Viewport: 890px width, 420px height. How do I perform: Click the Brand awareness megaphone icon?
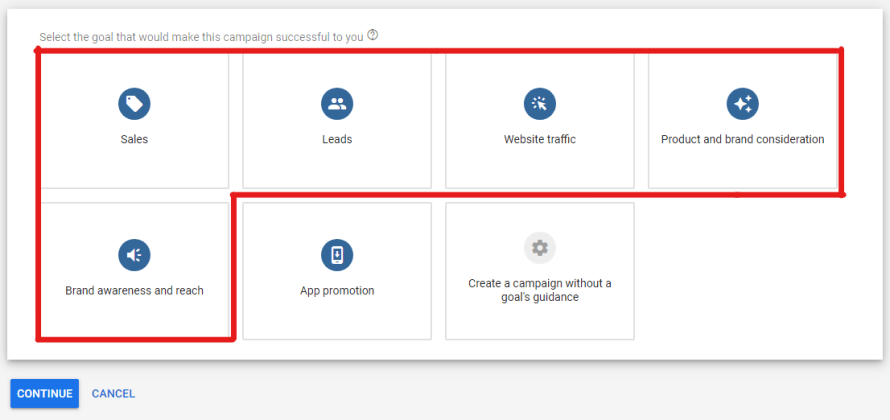(135, 255)
